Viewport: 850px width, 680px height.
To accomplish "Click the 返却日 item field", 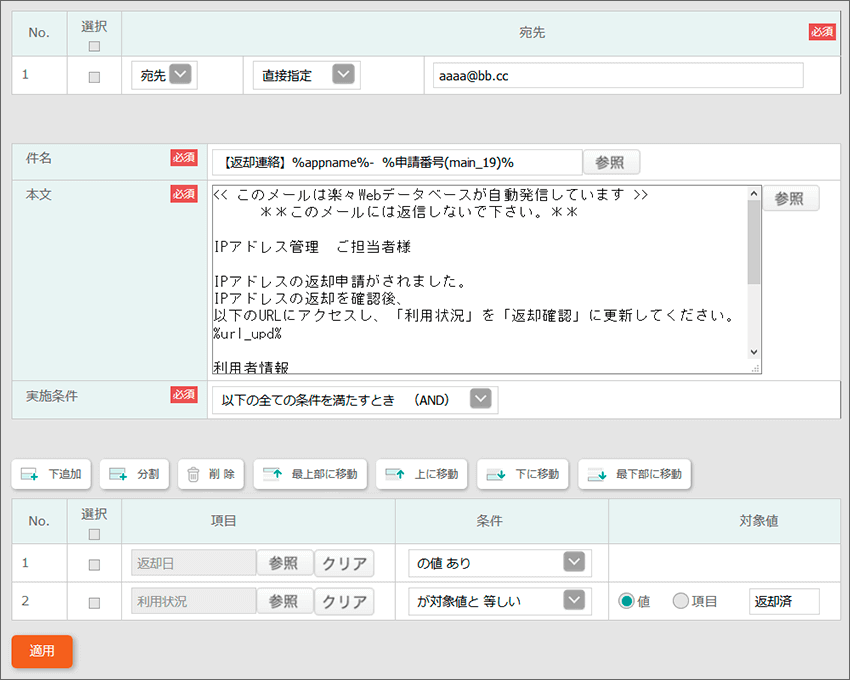I will pos(194,563).
